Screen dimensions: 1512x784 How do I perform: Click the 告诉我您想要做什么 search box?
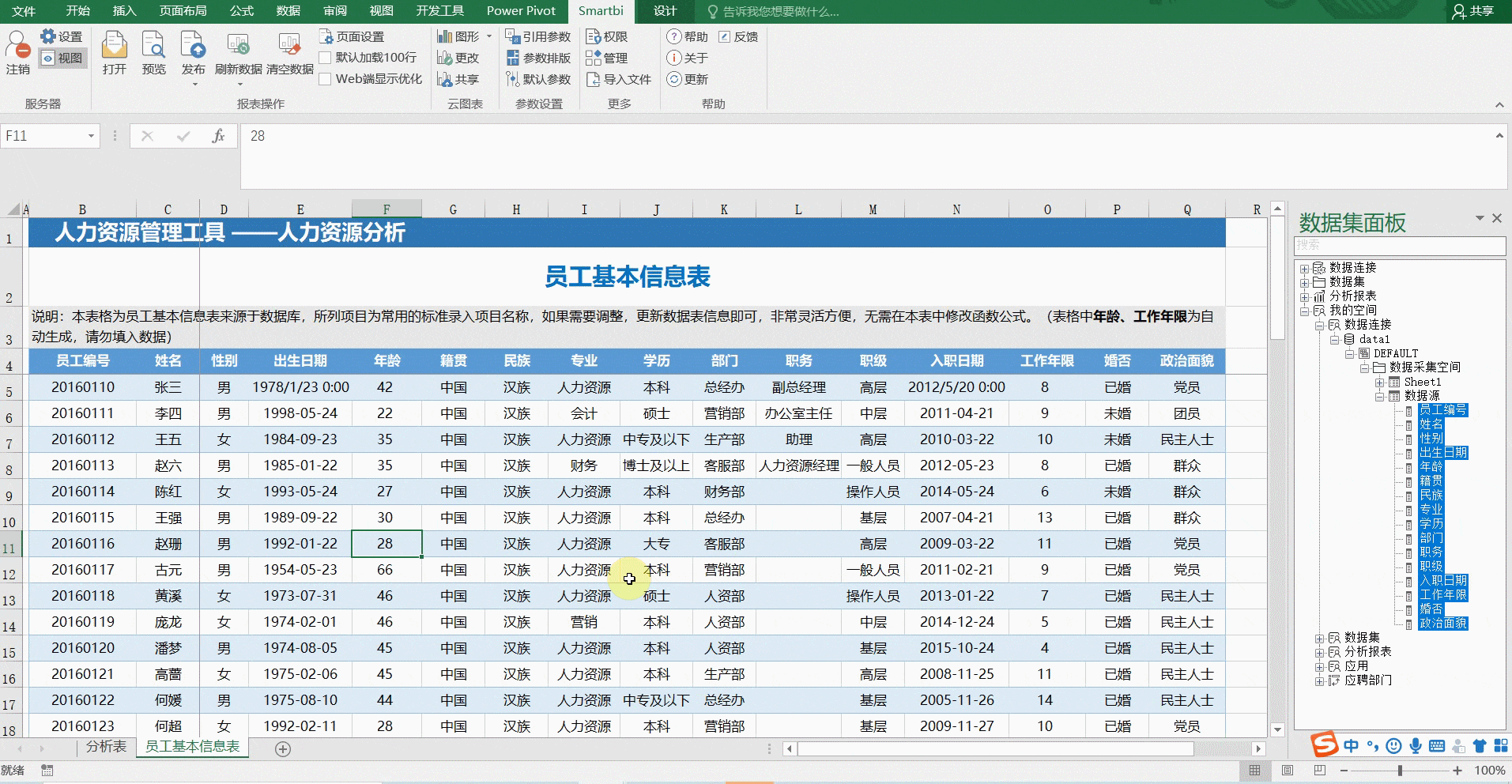coord(773,11)
